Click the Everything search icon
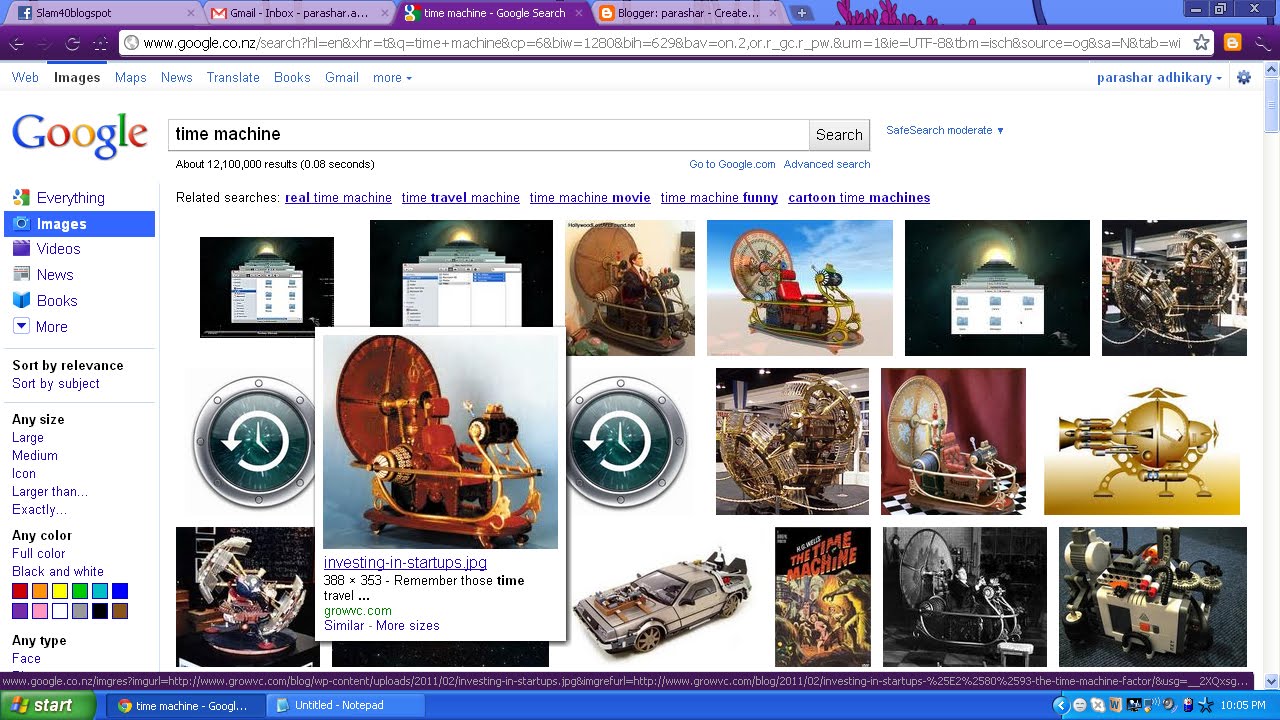 click(21, 197)
